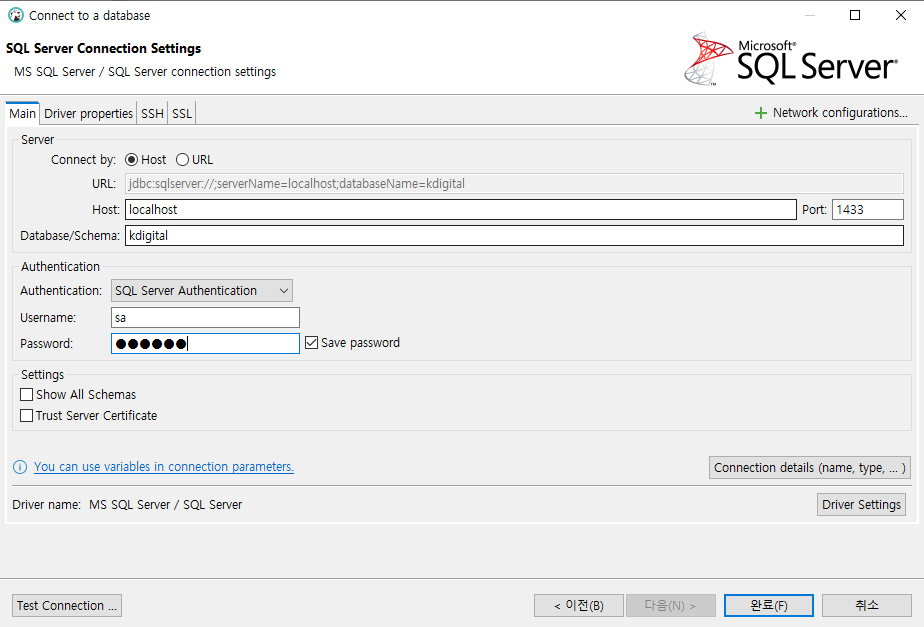Viewport: 924px width, 627px height.
Task: Enable the Trust Server Certificate checkbox
Action: tap(27, 415)
